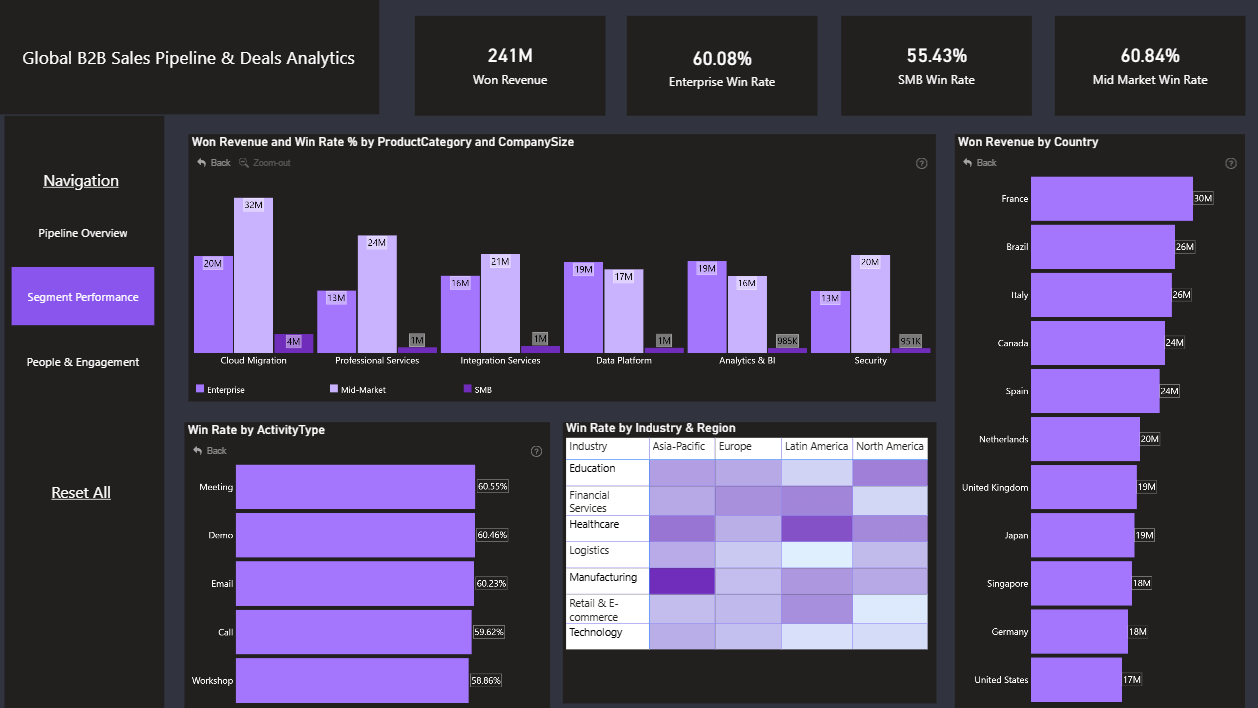Viewport: 1258px width, 708px height.
Task: Click Global B2B Sales Pipeline dashboard title
Action: click(x=189, y=58)
